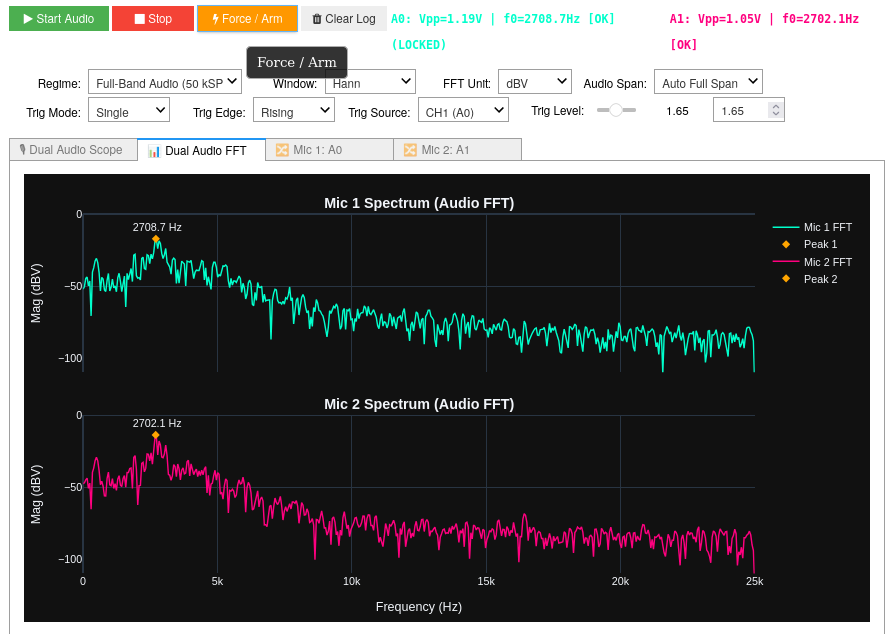Open the Window function dropdown showing Hann

370,83
